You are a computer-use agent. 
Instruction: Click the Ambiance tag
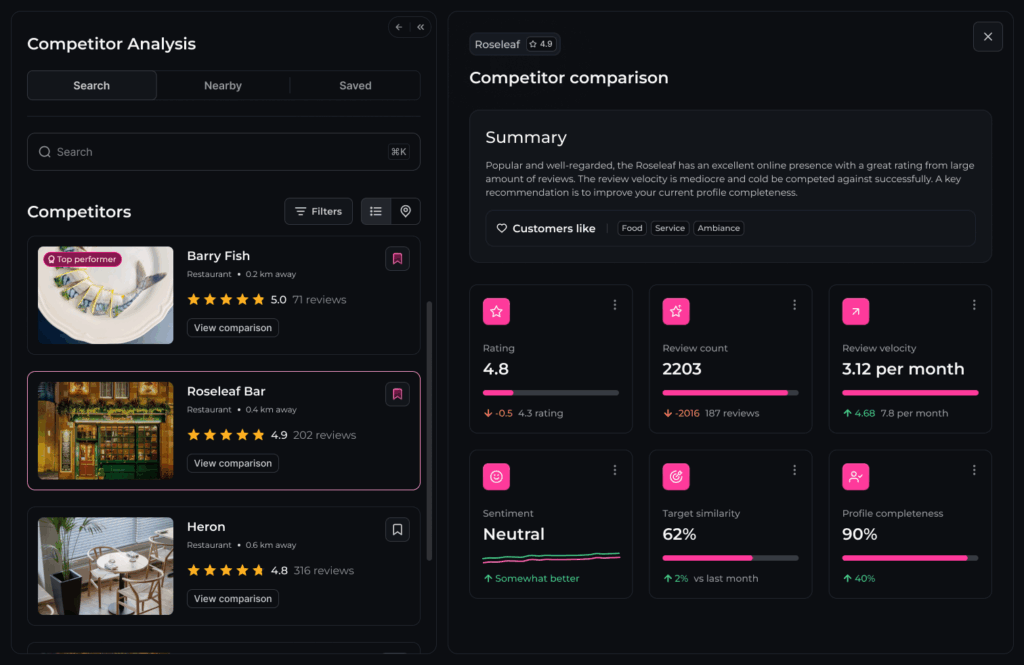point(718,229)
